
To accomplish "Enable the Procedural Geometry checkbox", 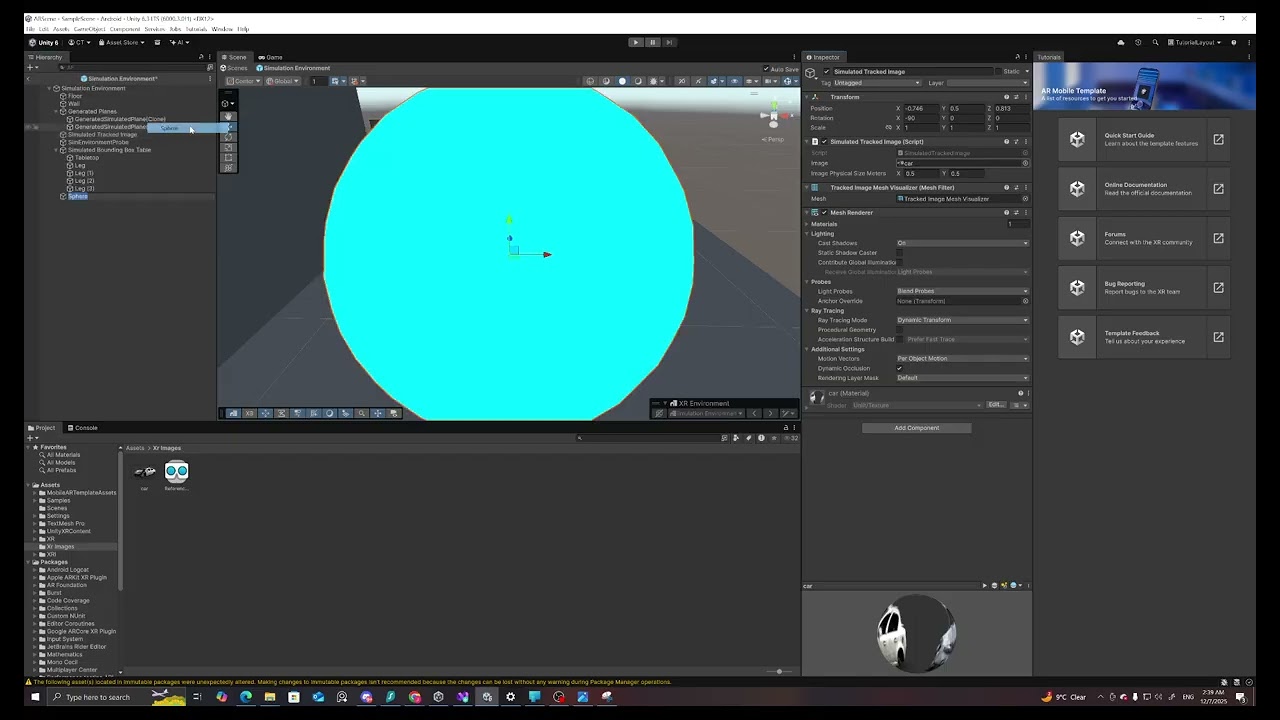I will point(900,330).
